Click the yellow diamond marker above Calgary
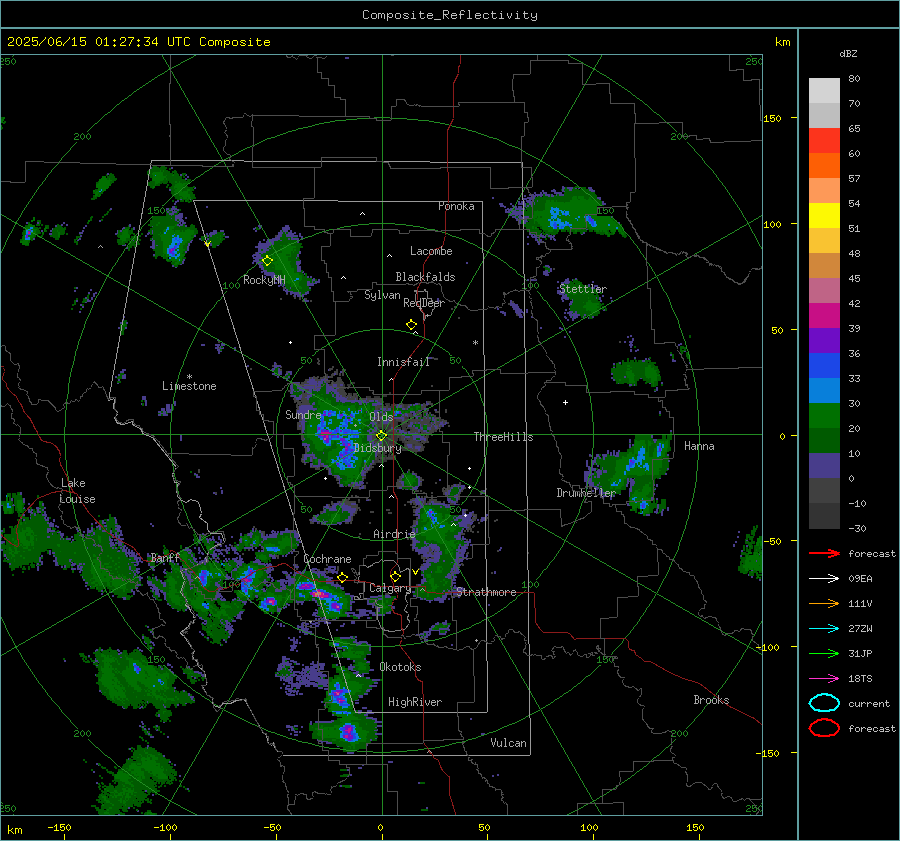 (395, 576)
